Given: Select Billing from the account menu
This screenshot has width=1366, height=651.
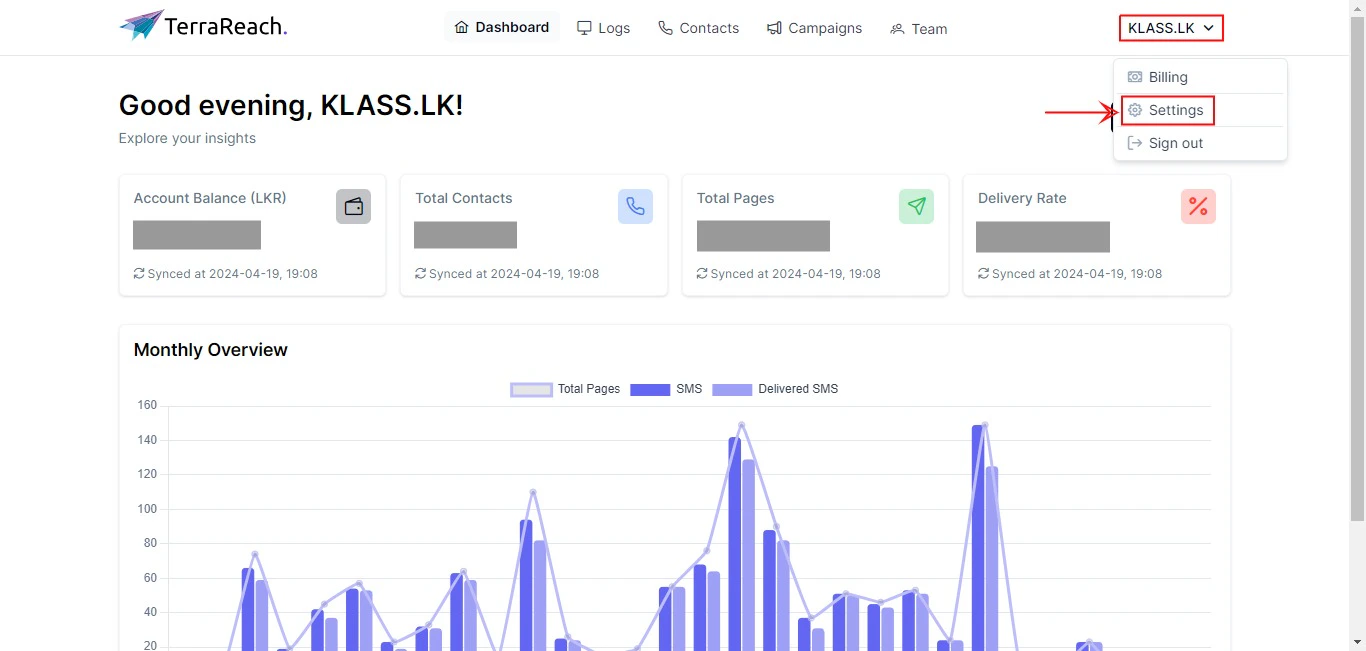Looking at the screenshot, I should pos(1200,77).
